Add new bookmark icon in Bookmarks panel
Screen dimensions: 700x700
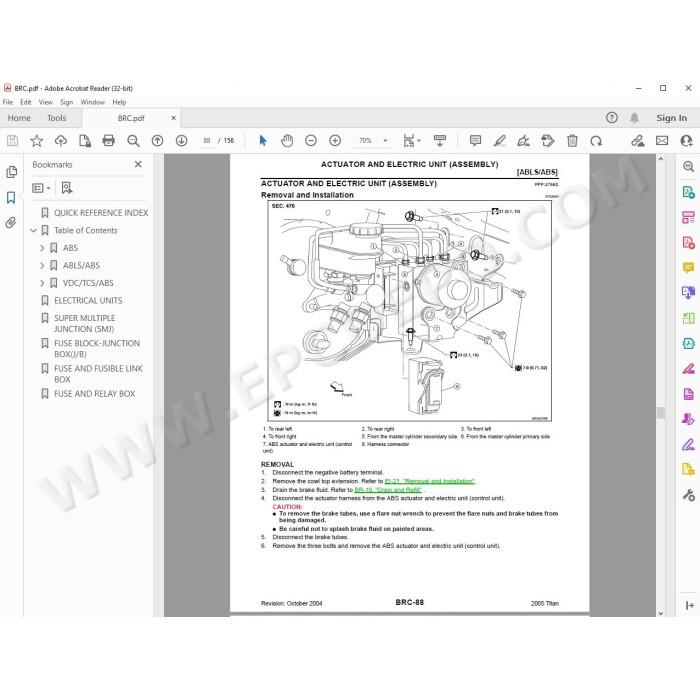(x=67, y=188)
